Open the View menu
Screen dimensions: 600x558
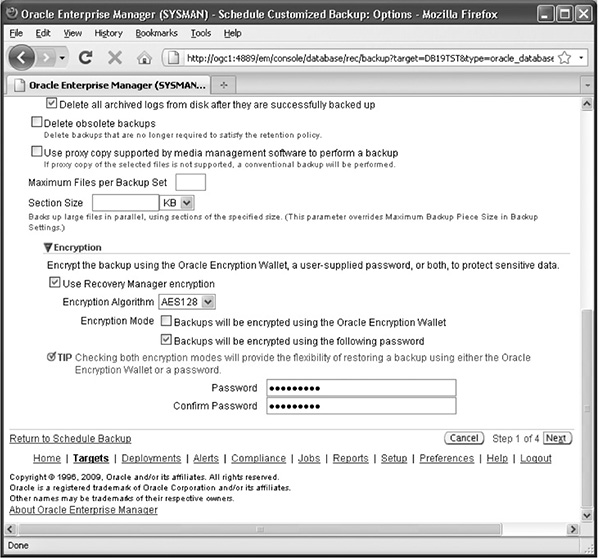click(x=73, y=33)
